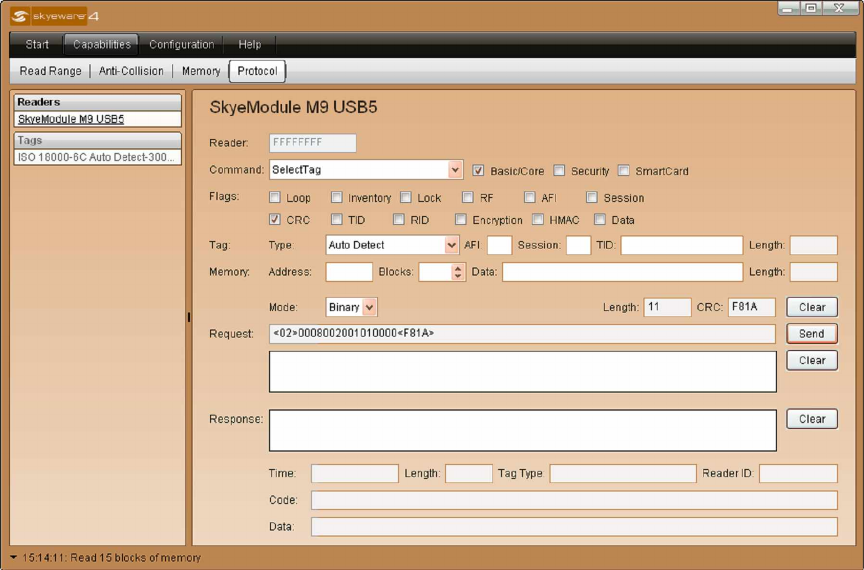
Task: Switch to the Read Range tab
Action: click(x=54, y=71)
